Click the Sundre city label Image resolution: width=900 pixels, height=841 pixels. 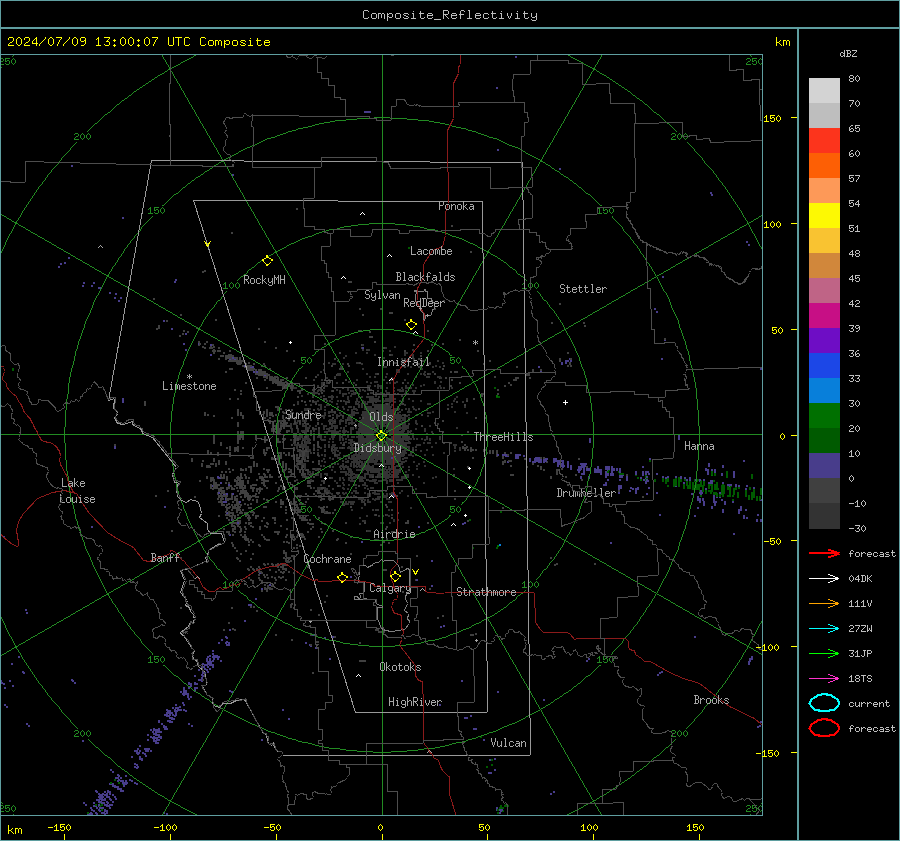tap(303, 414)
